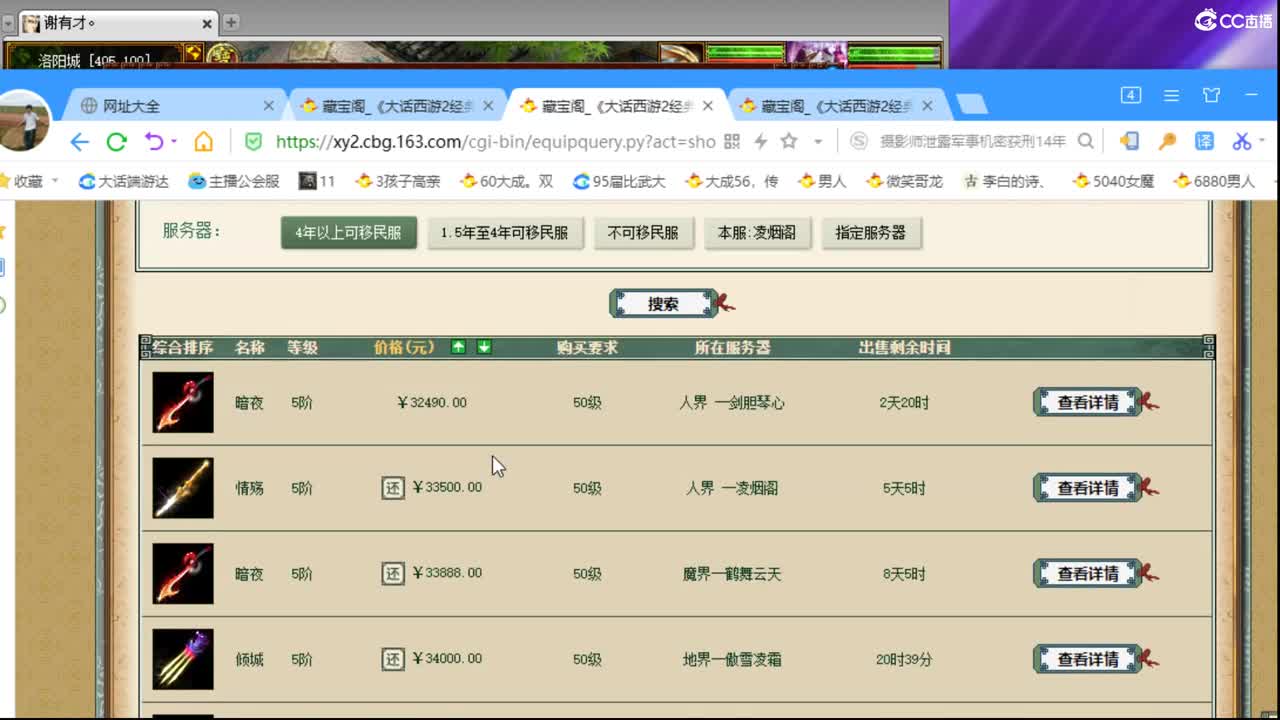Close the active 藏宝阁 tab
1280x720 pixels.
tap(708, 106)
